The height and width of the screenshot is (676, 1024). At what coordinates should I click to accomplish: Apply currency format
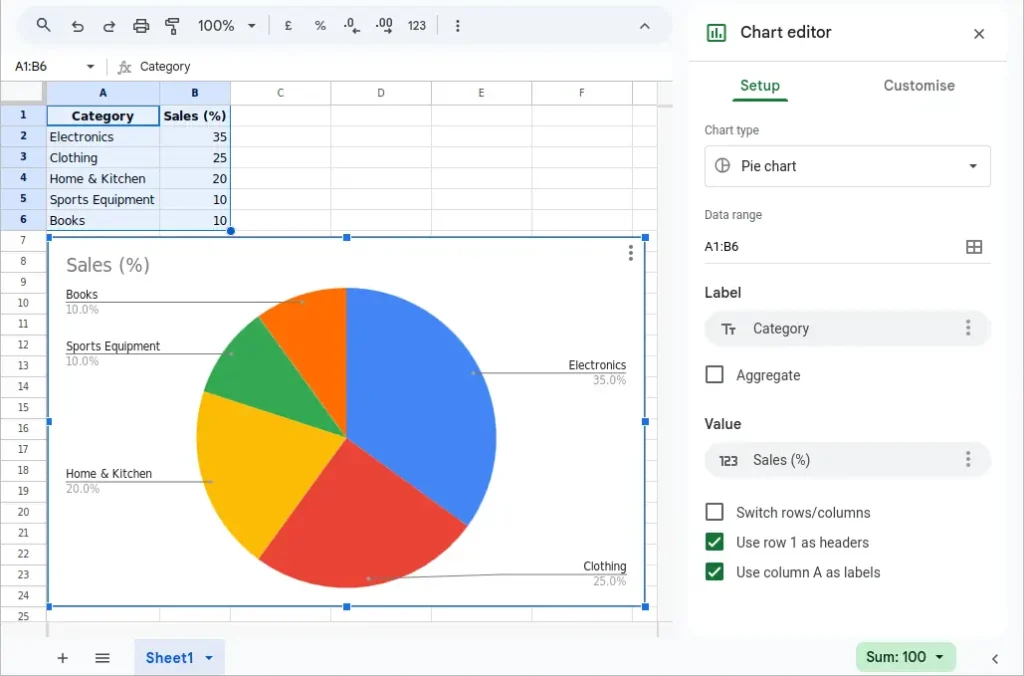tap(288, 26)
